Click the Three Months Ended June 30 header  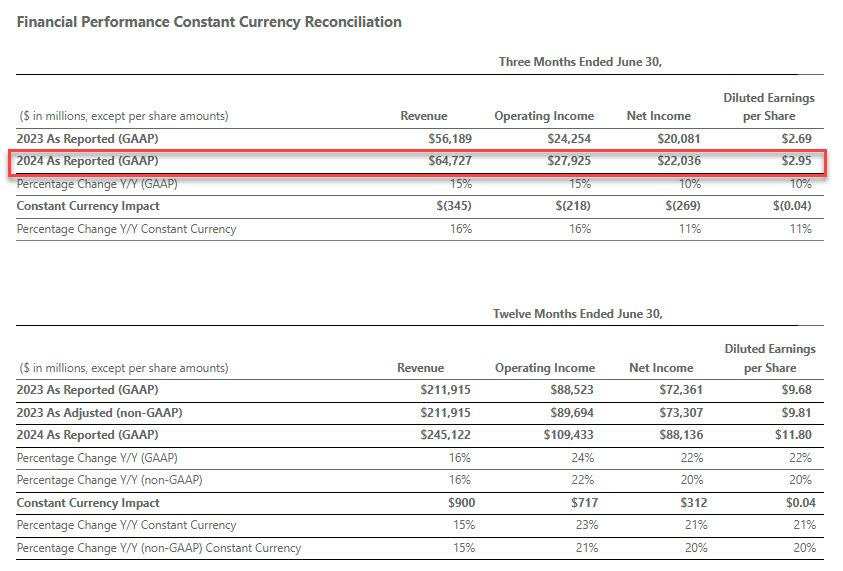pos(580,62)
